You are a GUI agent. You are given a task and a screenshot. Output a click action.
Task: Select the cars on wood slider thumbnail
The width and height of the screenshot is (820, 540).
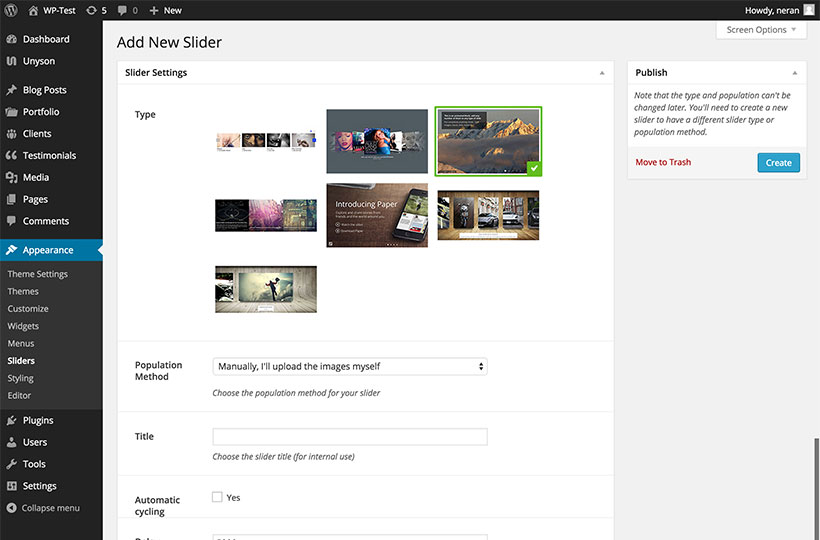[x=488, y=215]
